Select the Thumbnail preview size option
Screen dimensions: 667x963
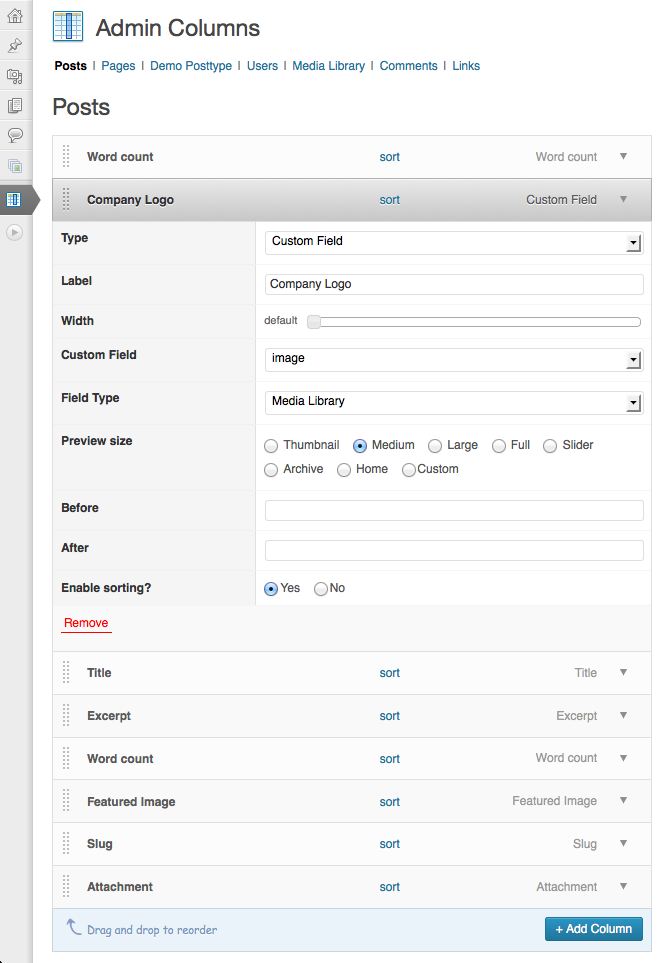271,445
